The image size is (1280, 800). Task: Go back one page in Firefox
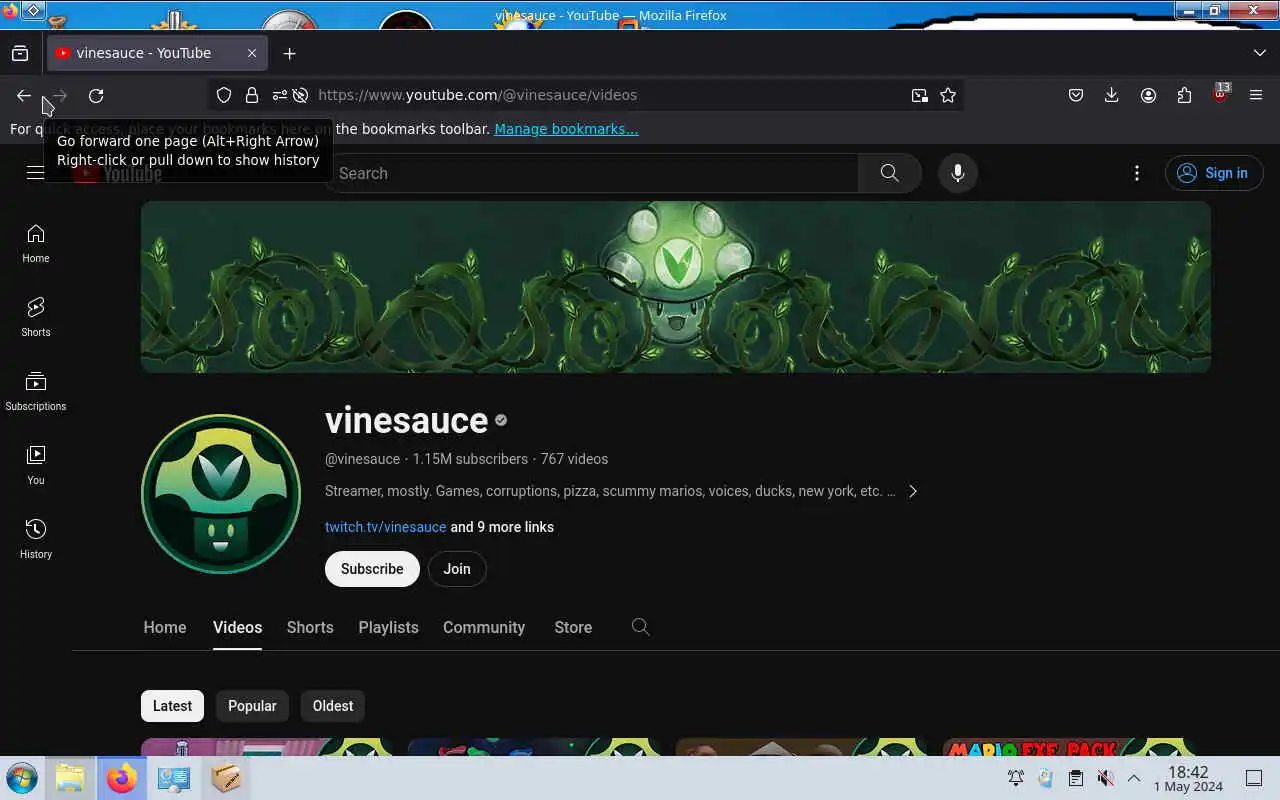click(x=24, y=95)
